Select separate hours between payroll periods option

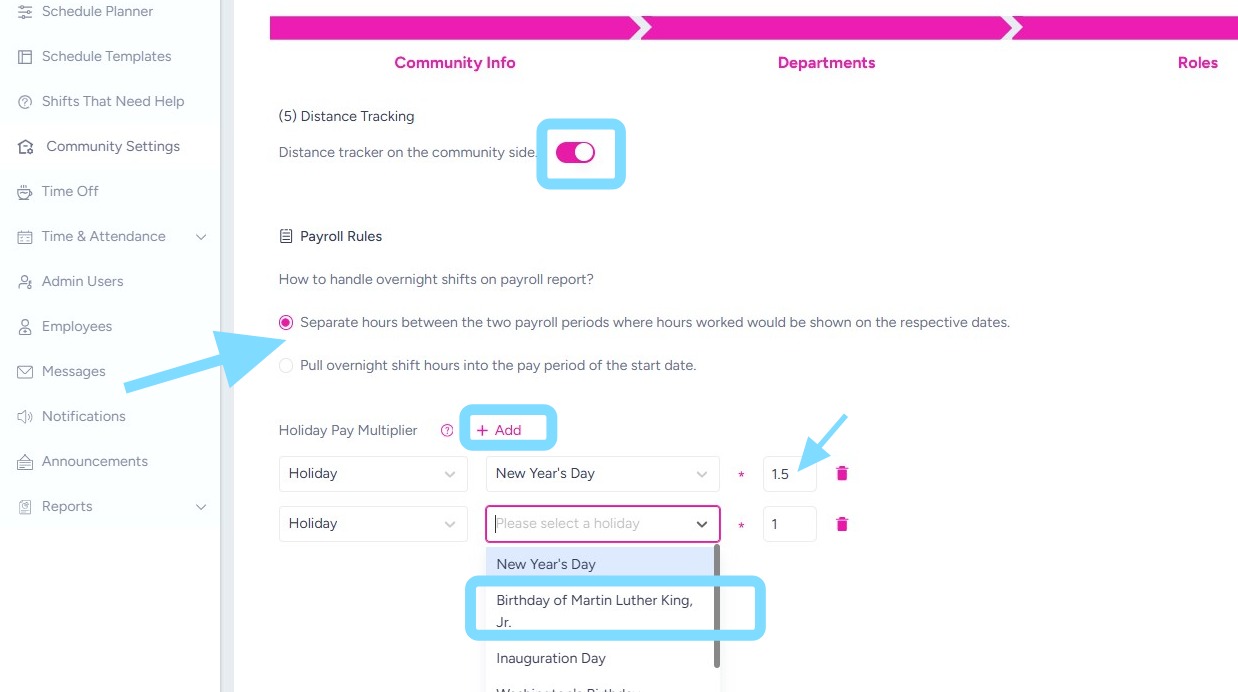[286, 323]
